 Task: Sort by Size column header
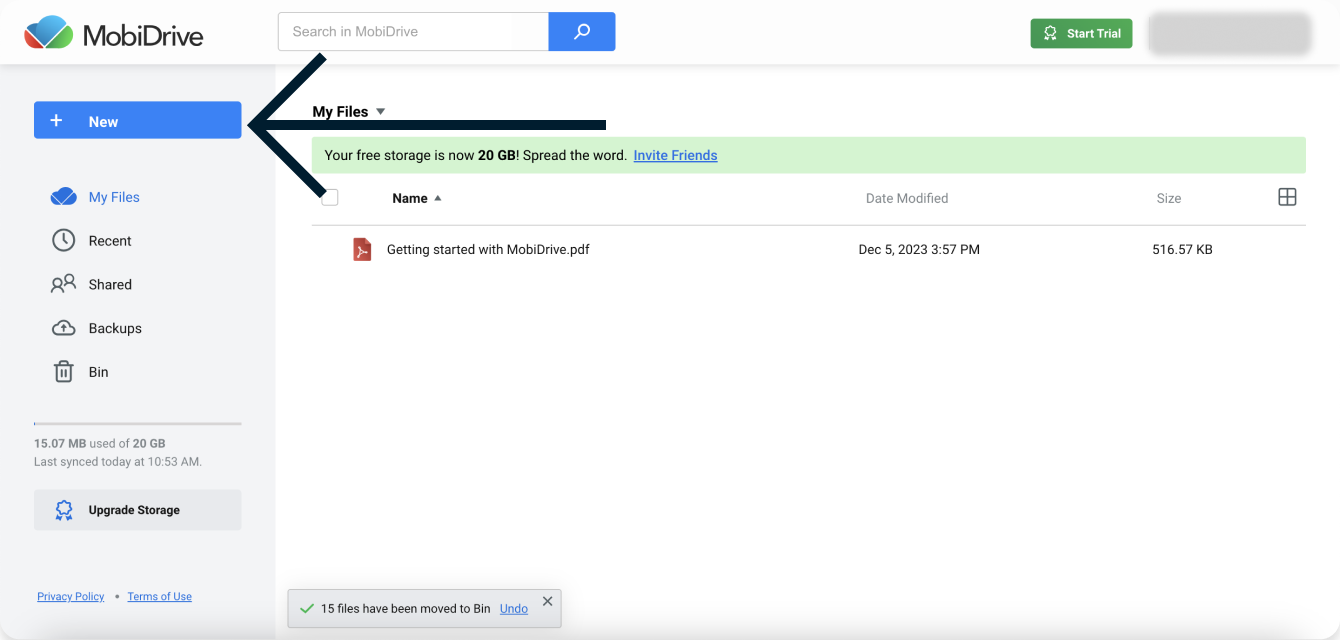tap(1169, 198)
